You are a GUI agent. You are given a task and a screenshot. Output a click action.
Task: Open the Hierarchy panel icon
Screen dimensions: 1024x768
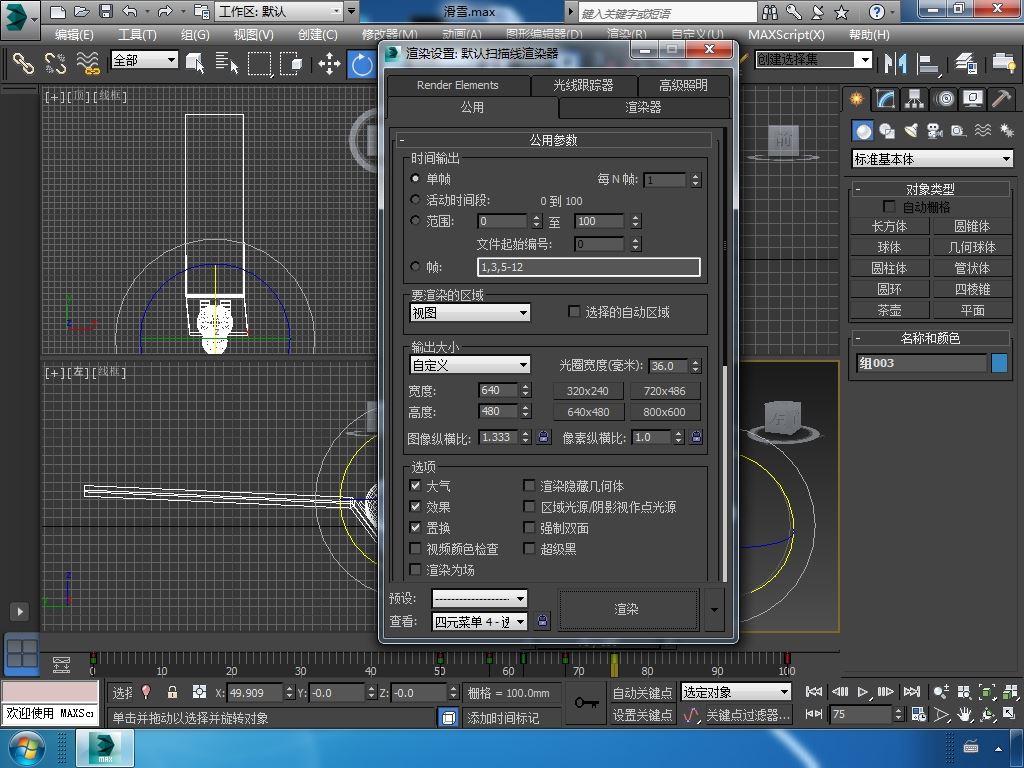(x=914, y=99)
